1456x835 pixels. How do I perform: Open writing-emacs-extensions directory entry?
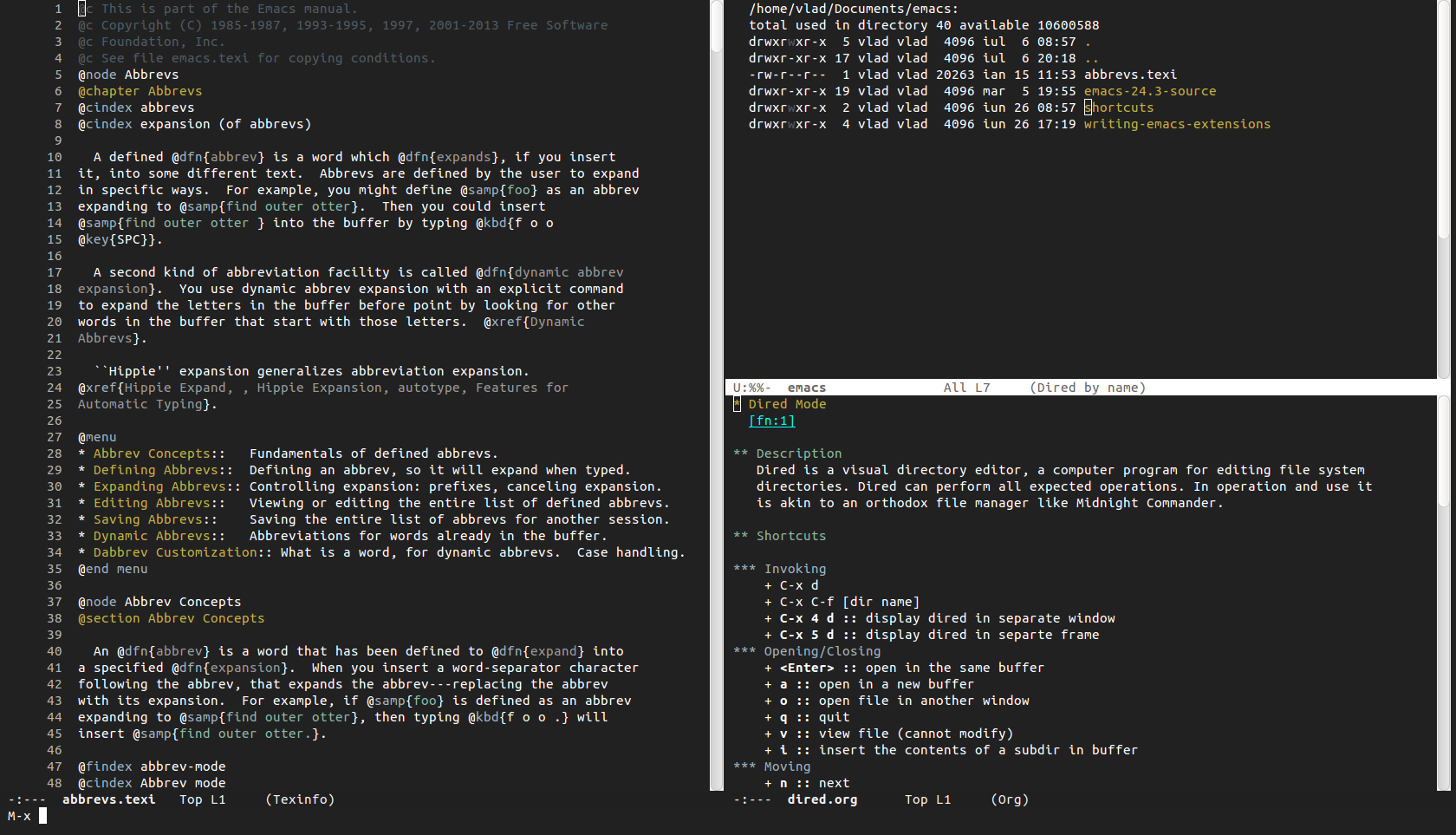[1176, 124]
